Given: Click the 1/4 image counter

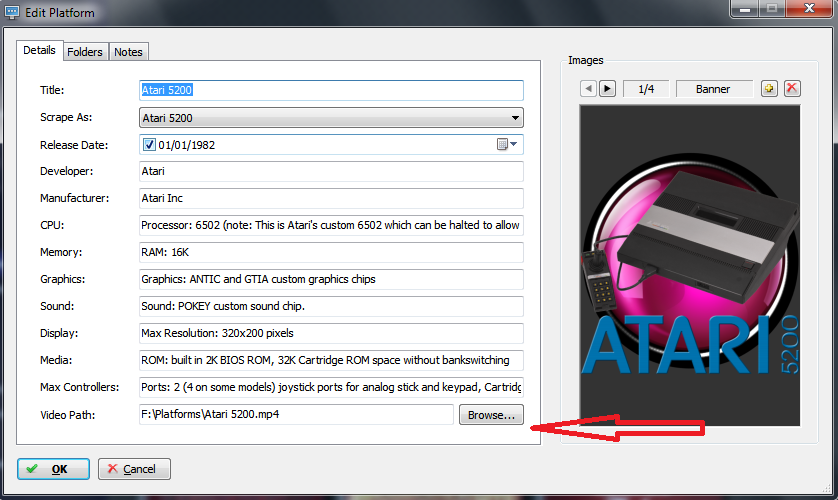Looking at the screenshot, I should (x=646, y=89).
